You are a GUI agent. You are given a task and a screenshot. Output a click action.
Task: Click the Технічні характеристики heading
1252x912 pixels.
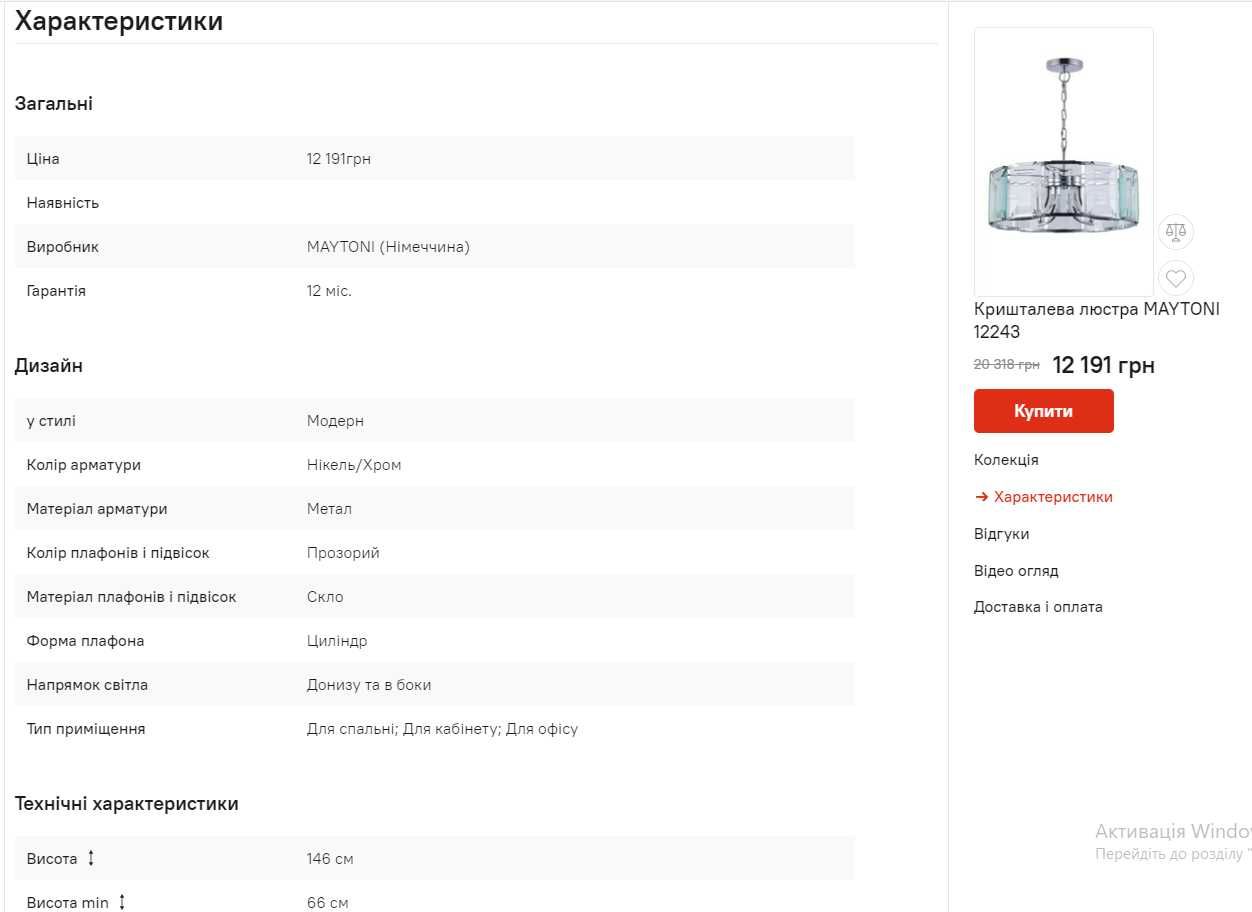[127, 804]
